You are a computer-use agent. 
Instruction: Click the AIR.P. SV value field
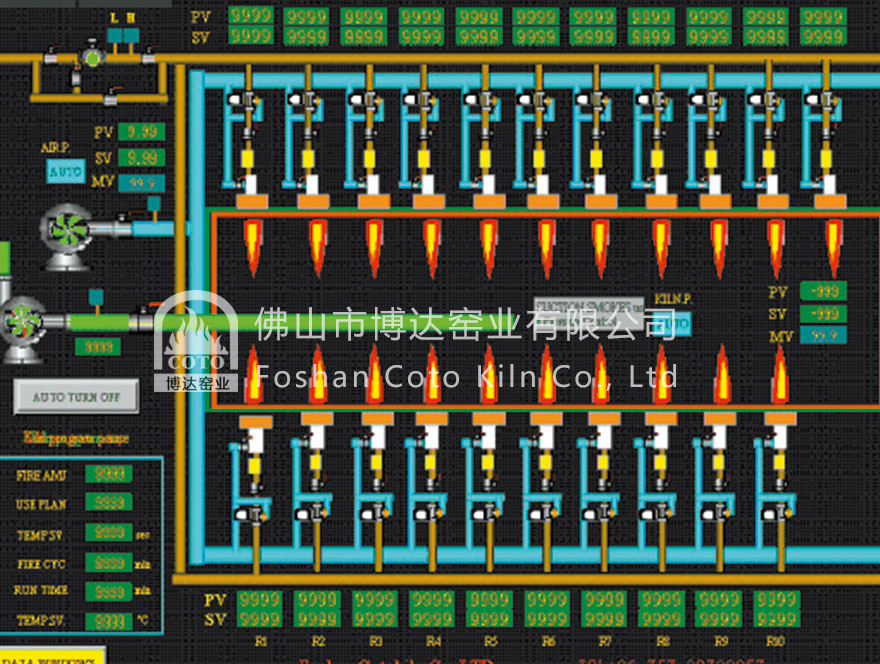tap(142, 158)
